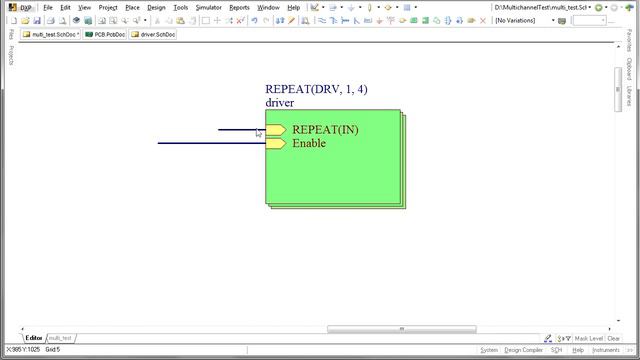This screenshot has width=640, height=360.
Task: Select the REPEAT(DRV, 1, 4) designator text
Action: coord(316,89)
